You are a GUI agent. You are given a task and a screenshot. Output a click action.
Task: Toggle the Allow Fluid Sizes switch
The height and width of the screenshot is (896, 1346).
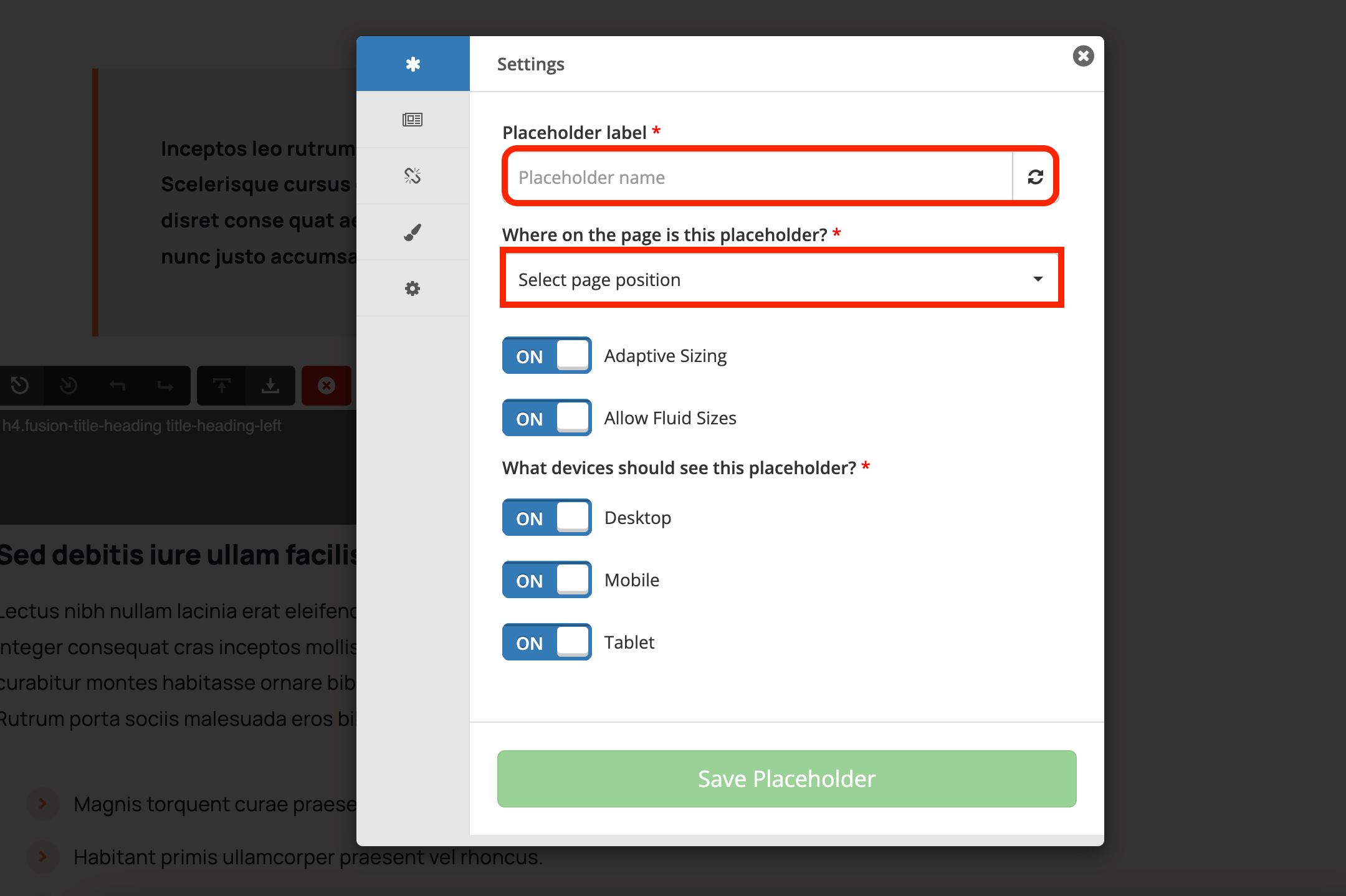tap(547, 418)
